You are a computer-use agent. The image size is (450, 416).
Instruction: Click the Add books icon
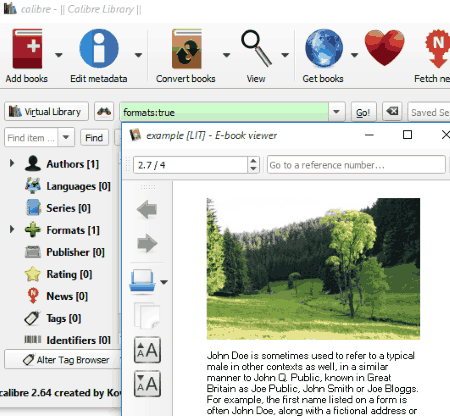coord(27,49)
